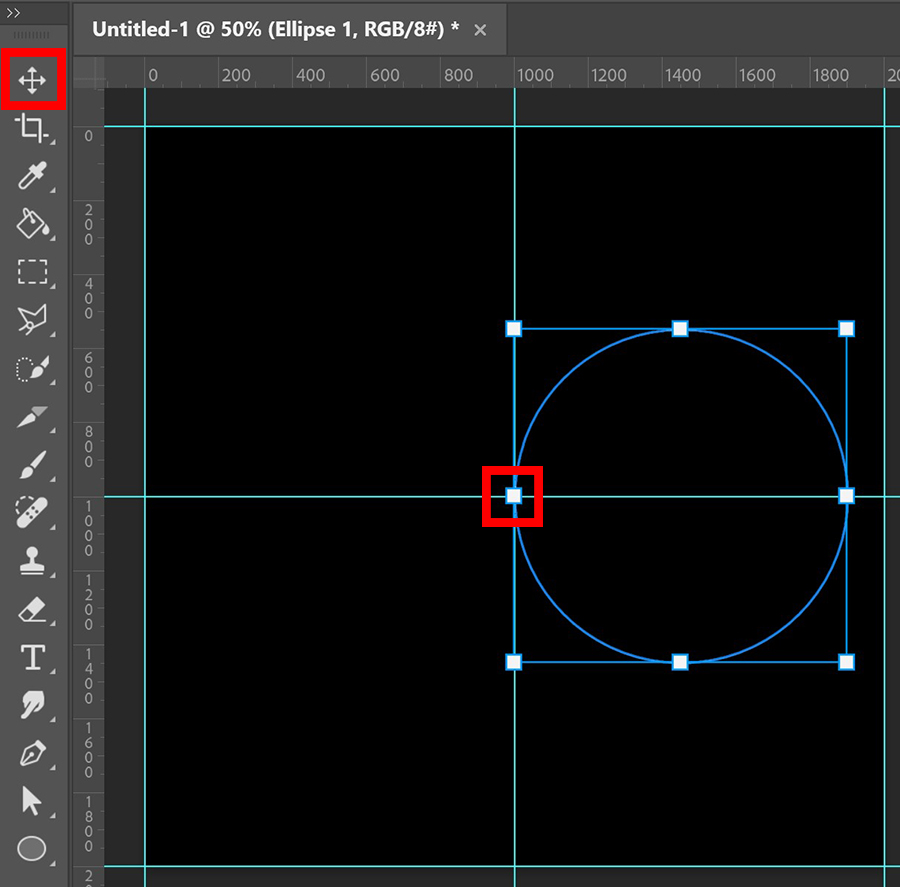Select the Smudge finger tool

[x=32, y=704]
